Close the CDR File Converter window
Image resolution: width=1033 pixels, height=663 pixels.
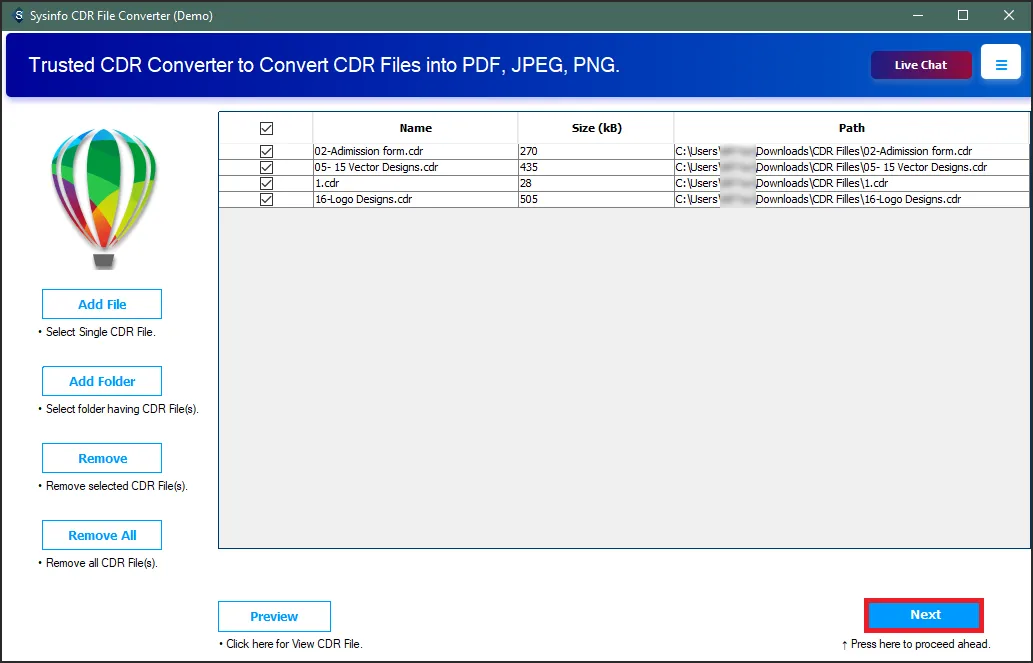point(1009,15)
